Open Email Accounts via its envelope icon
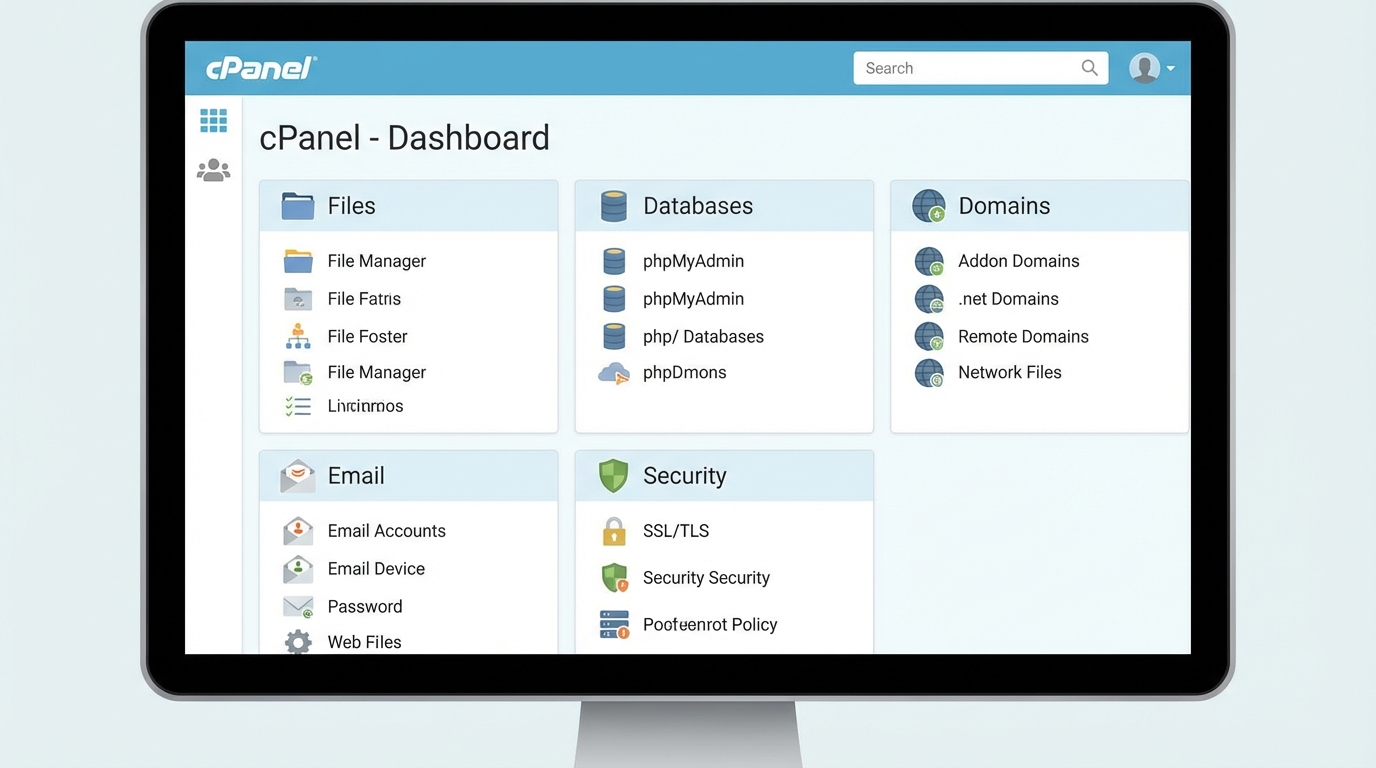 pos(297,530)
